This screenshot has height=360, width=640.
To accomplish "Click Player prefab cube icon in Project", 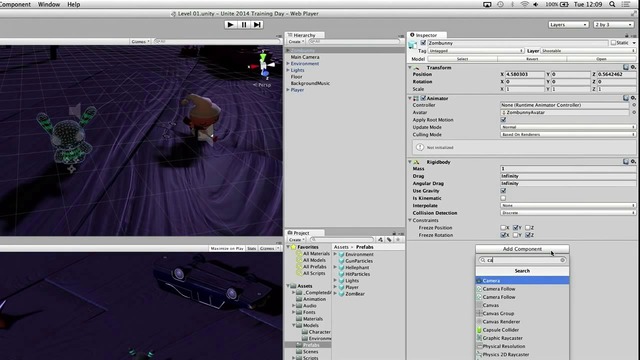I will click(x=342, y=287).
